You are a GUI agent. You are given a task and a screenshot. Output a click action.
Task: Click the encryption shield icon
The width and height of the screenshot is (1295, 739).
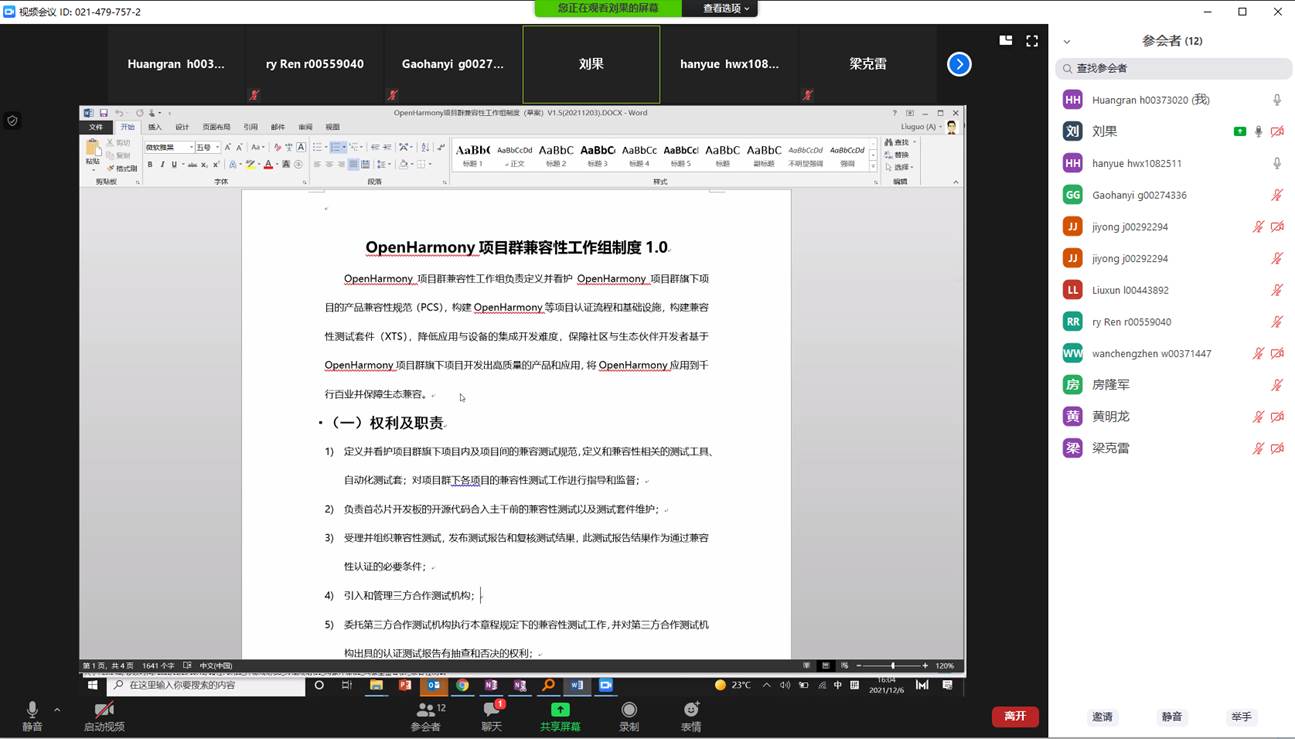(x=13, y=120)
